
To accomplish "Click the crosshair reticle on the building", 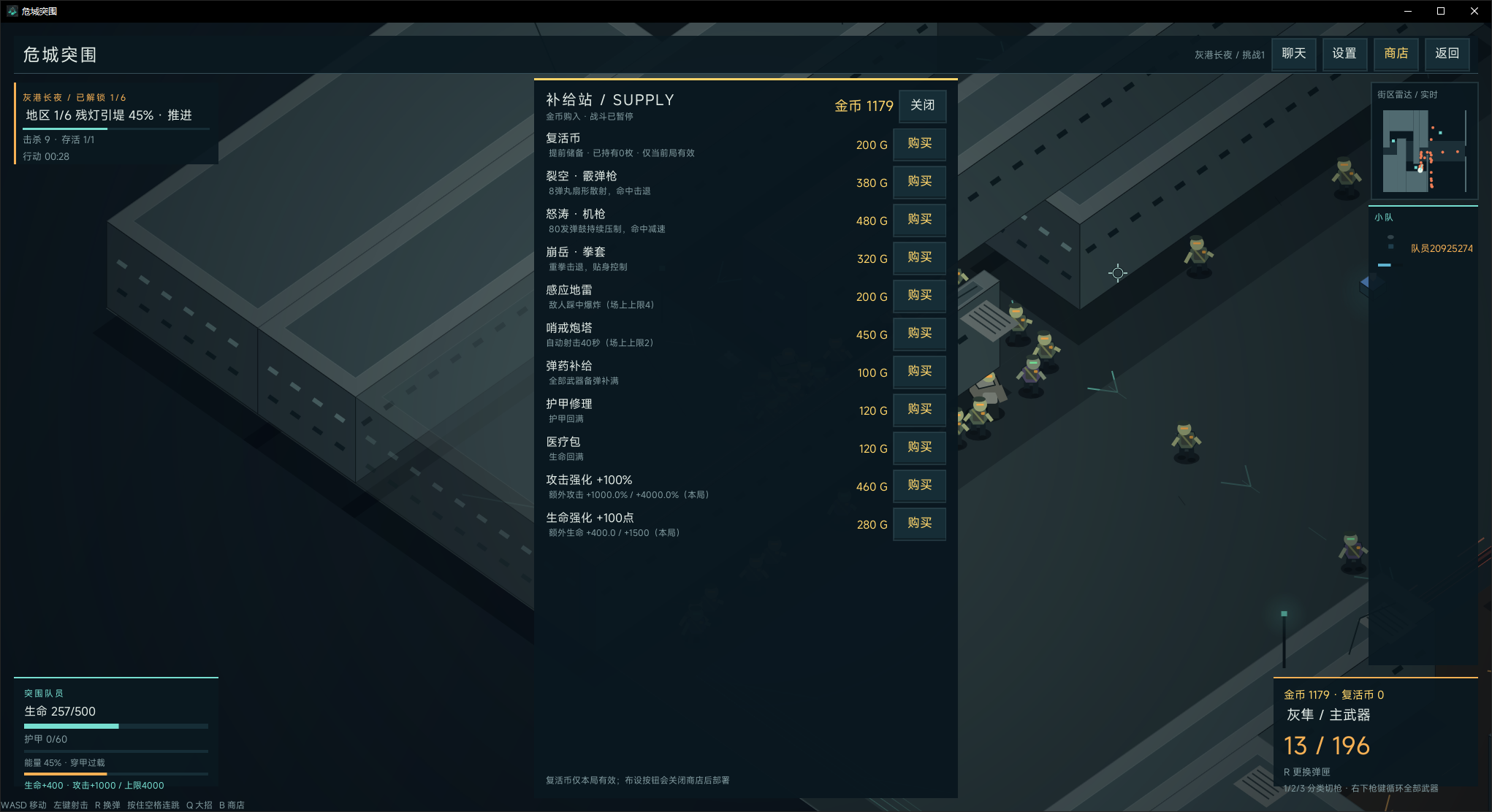I will tap(1117, 273).
